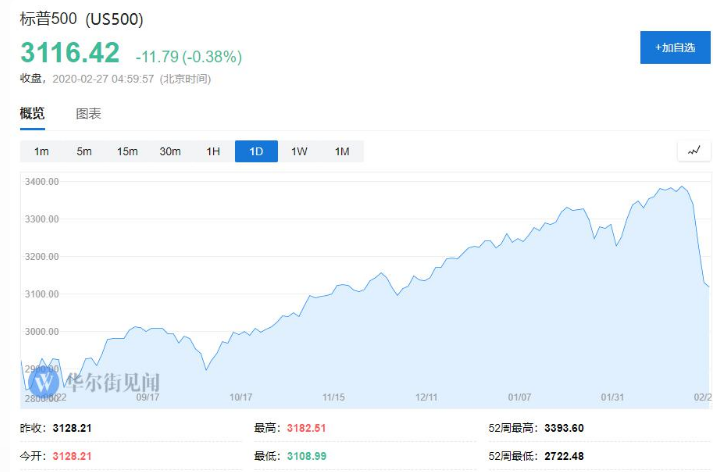Choose the 1M monthly interval
This screenshot has width=713, height=472.
(x=342, y=151)
